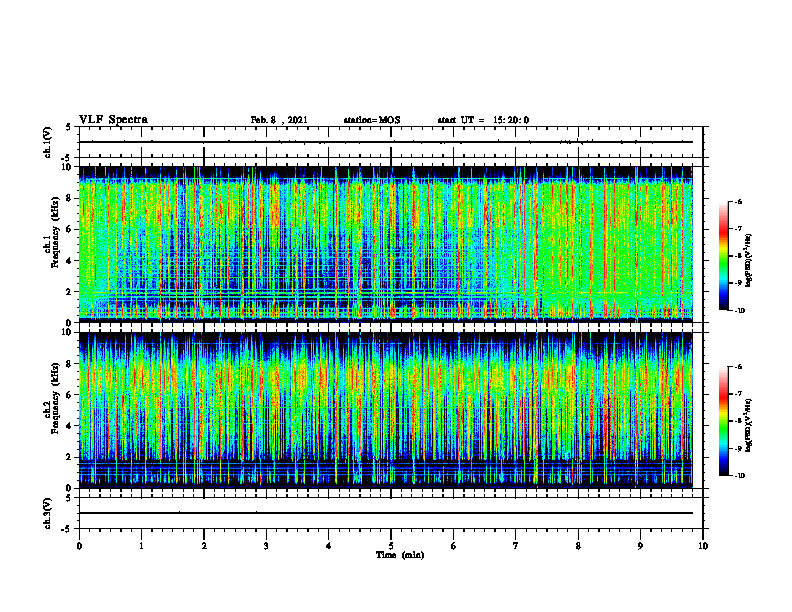
Task: Click time axis tick label "5"
Action: tap(391, 545)
